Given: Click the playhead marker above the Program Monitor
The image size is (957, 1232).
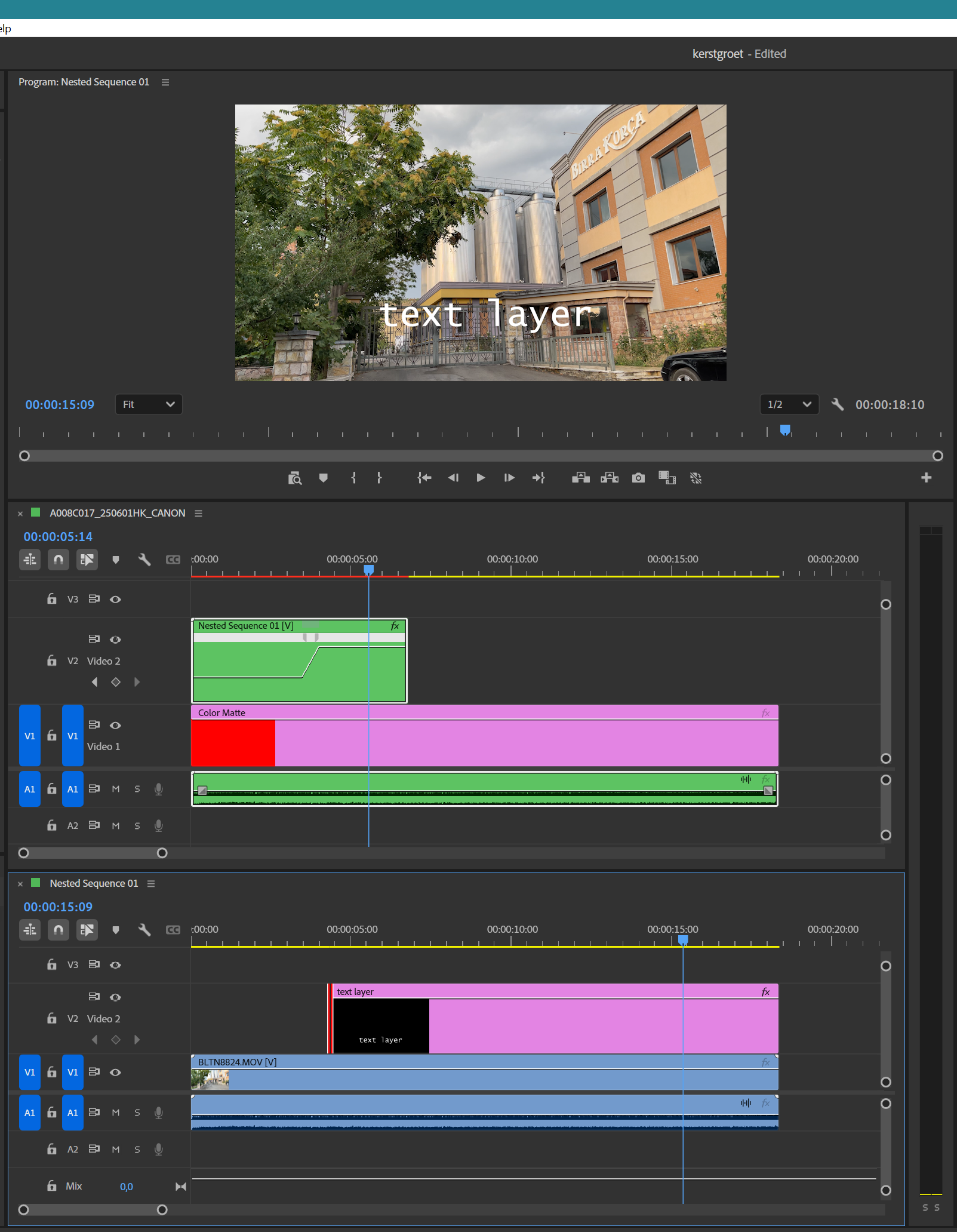Looking at the screenshot, I should tap(784, 430).
